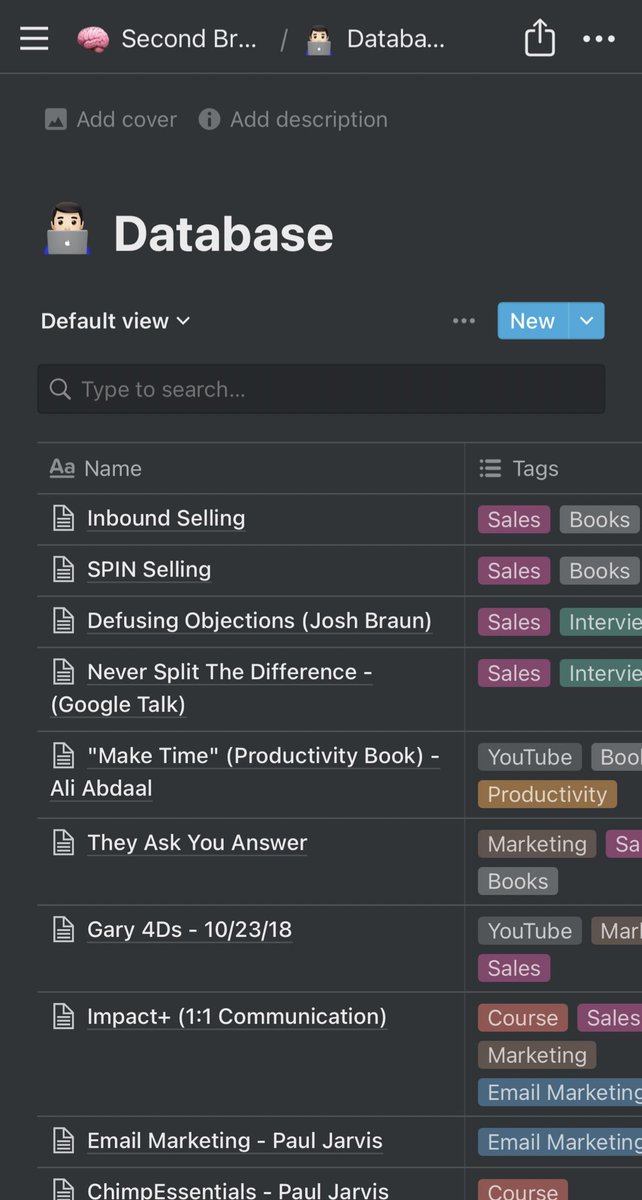Click Sales tag in SPIN Selling row

pyautogui.click(x=514, y=570)
